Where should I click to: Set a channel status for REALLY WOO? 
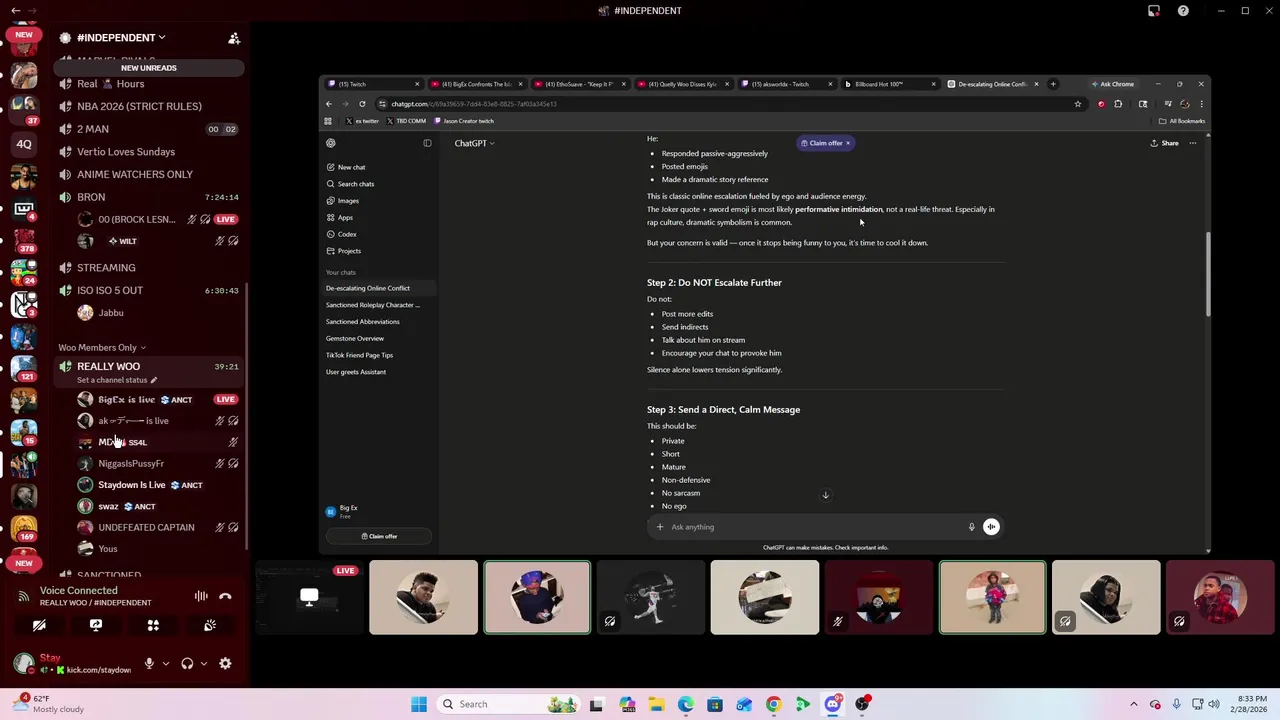point(118,380)
